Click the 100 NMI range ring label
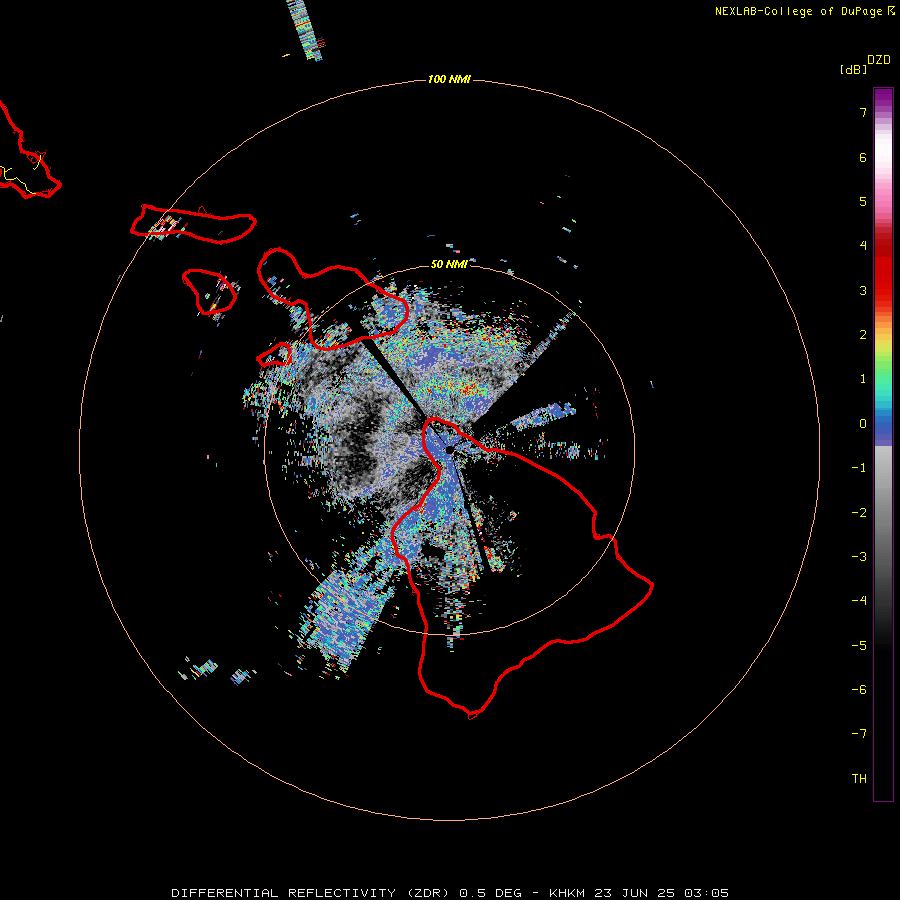Viewport: 900px width, 900px height. pos(449,79)
